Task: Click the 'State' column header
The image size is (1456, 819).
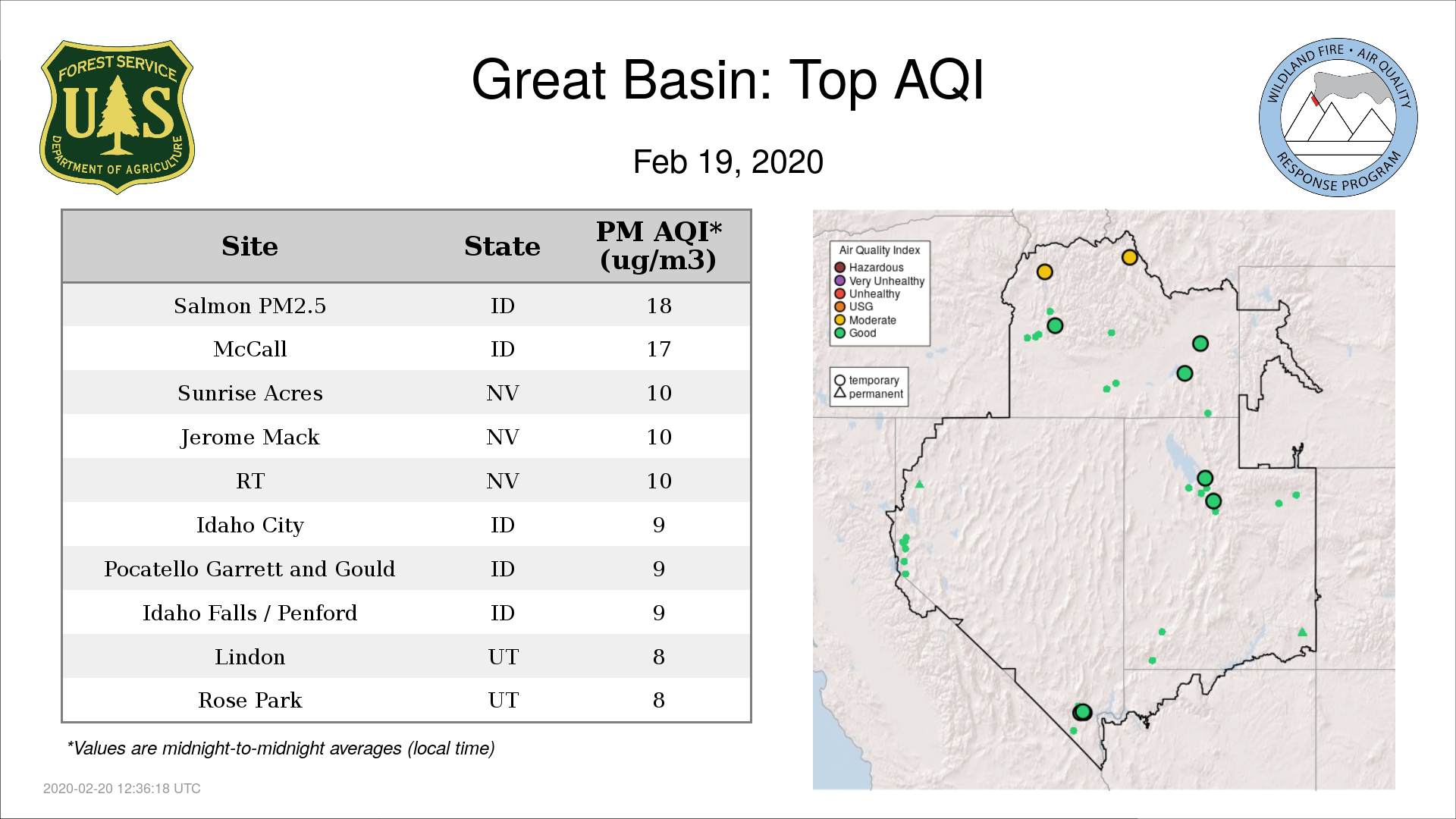Action: [502, 246]
